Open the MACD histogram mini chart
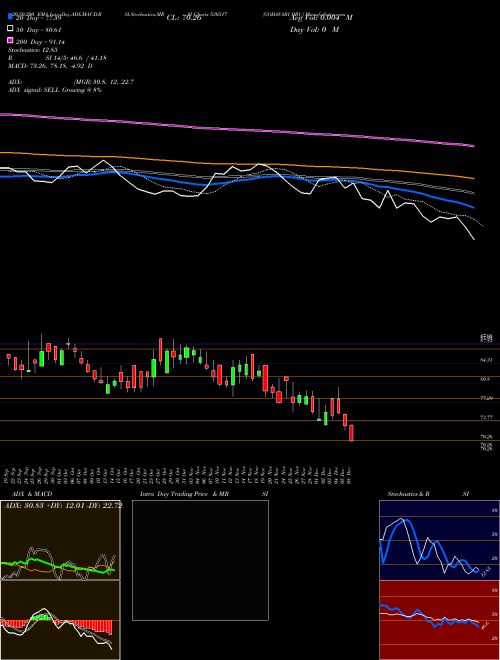This screenshot has height=660, width=500. click(x=60, y=620)
